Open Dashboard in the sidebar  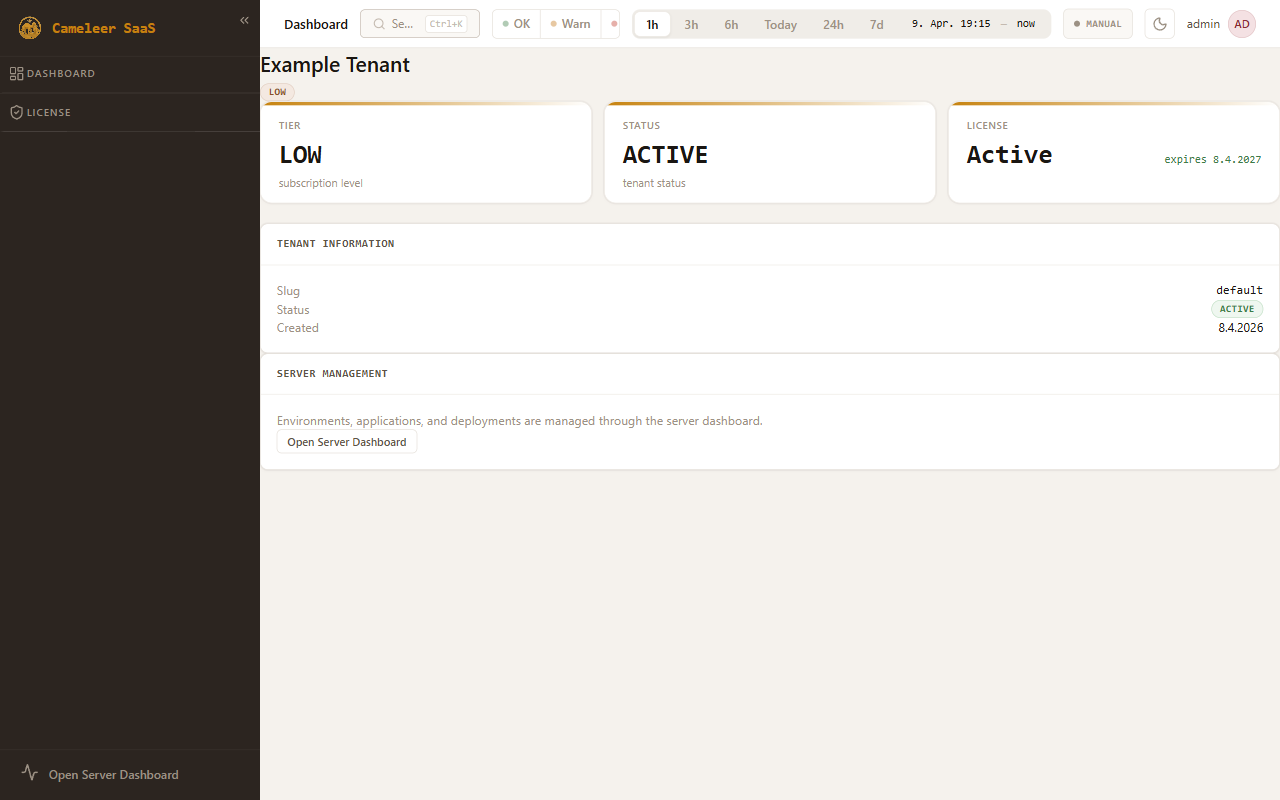61,74
